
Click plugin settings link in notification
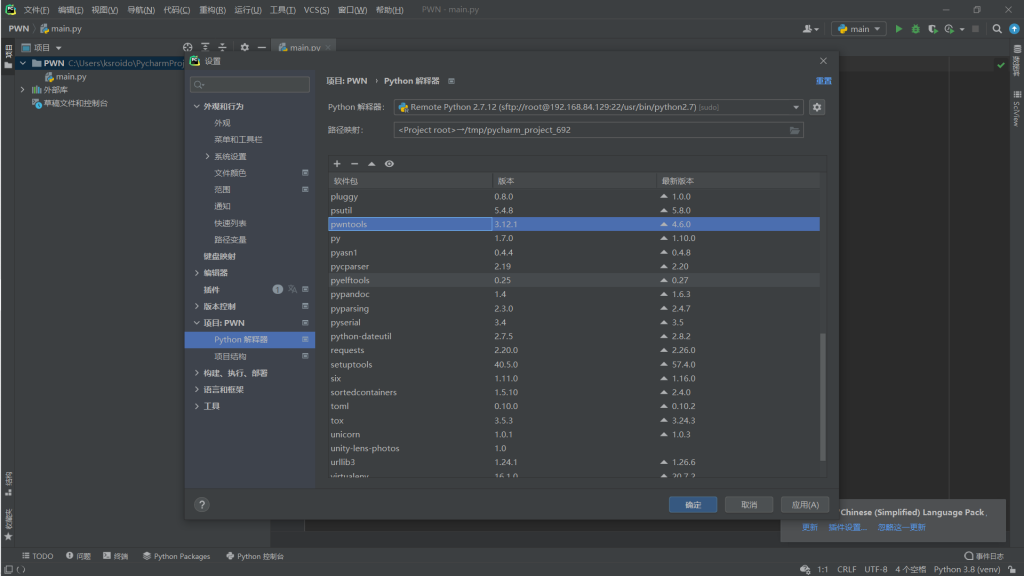pos(848,528)
